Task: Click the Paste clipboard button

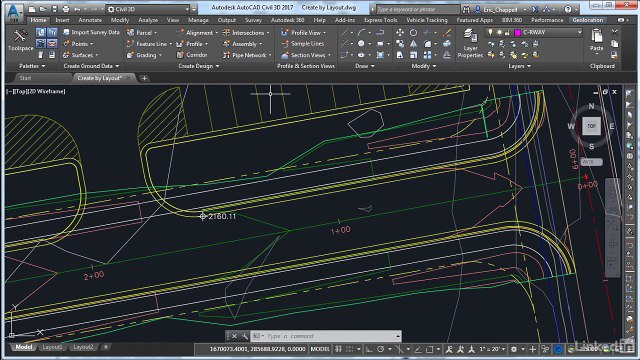Action: click(596, 40)
